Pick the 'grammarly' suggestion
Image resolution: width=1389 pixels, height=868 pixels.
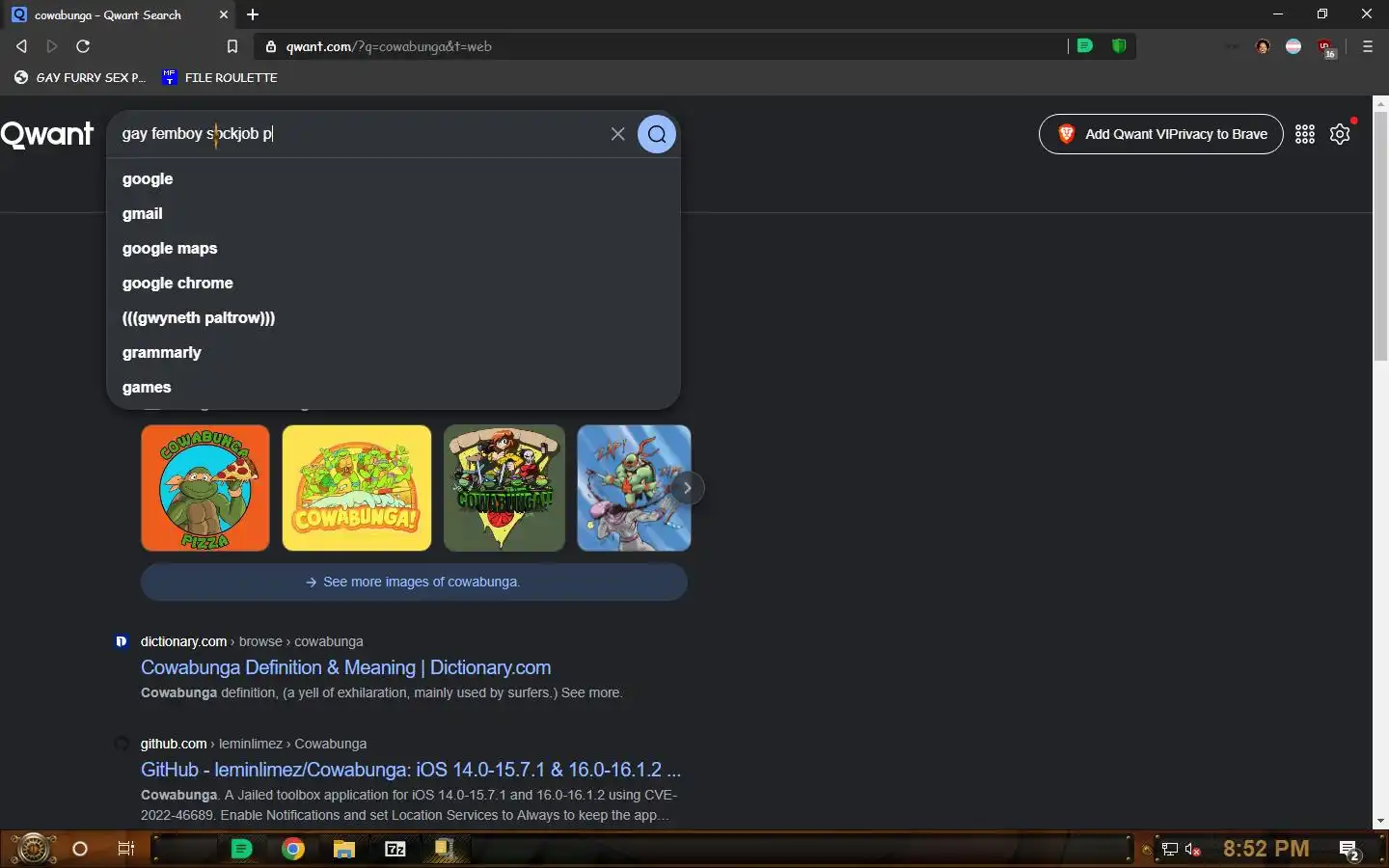coord(394,352)
